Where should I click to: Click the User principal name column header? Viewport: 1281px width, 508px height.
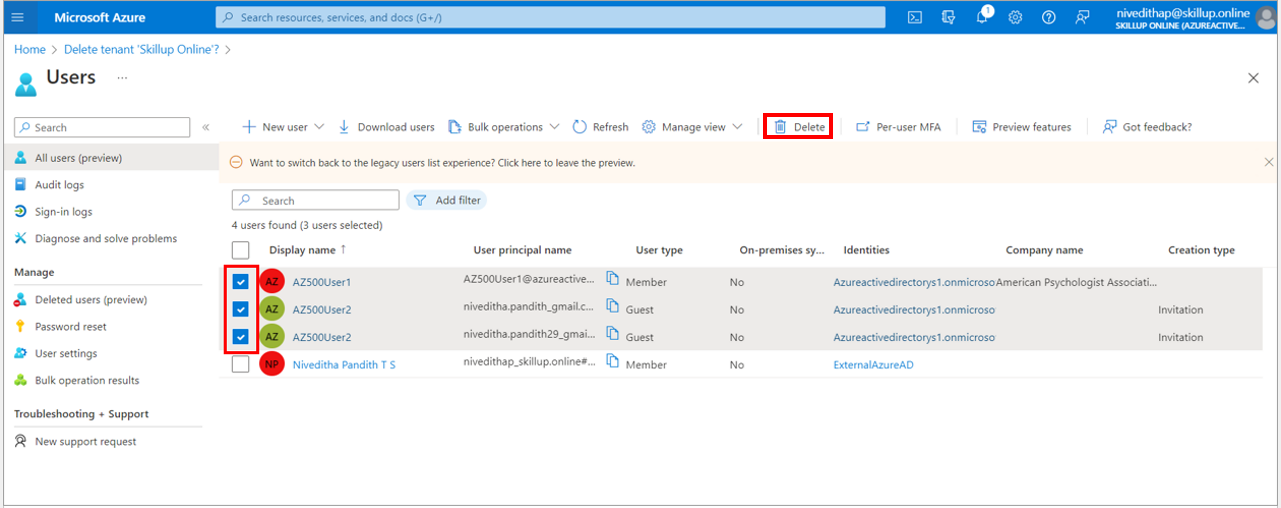[523, 250]
